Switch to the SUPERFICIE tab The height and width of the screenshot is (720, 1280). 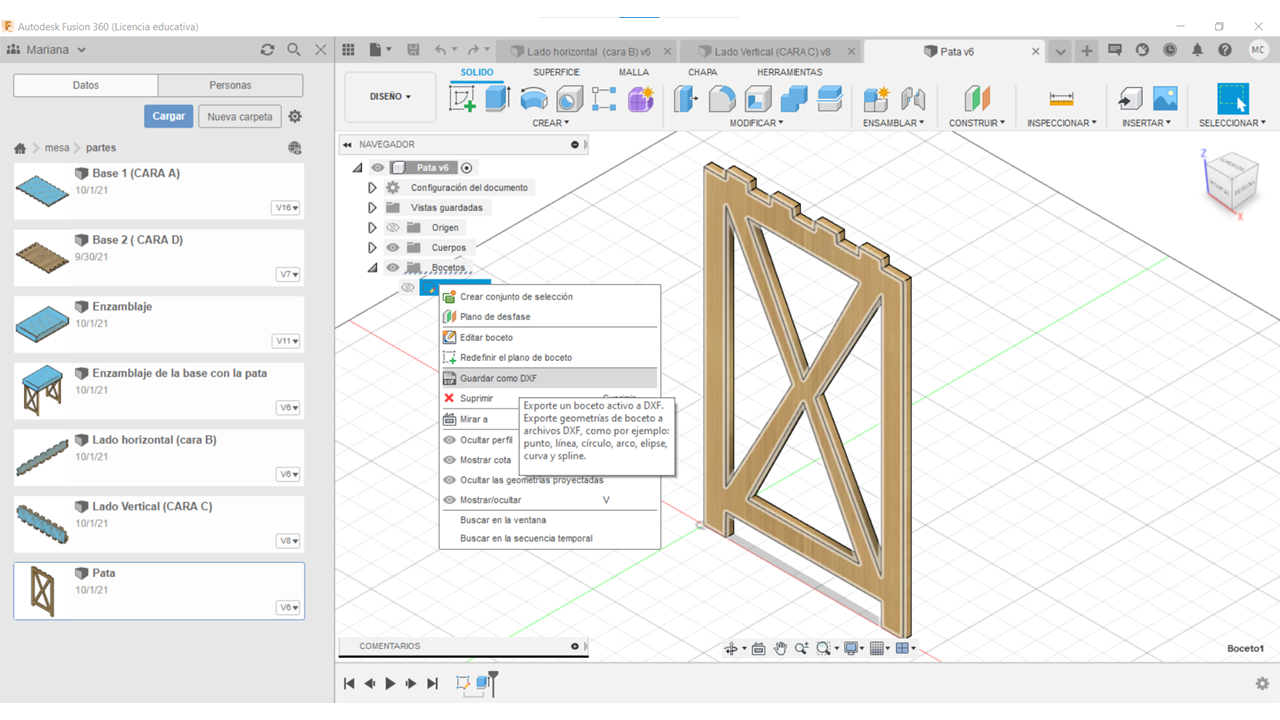pos(556,72)
